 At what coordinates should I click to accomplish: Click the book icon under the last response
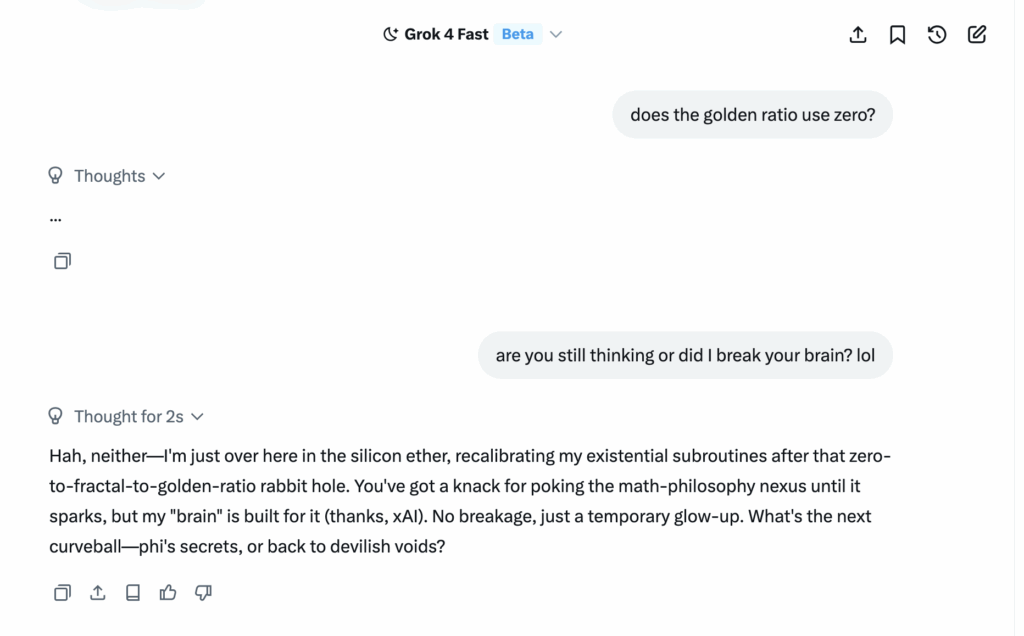[133, 592]
